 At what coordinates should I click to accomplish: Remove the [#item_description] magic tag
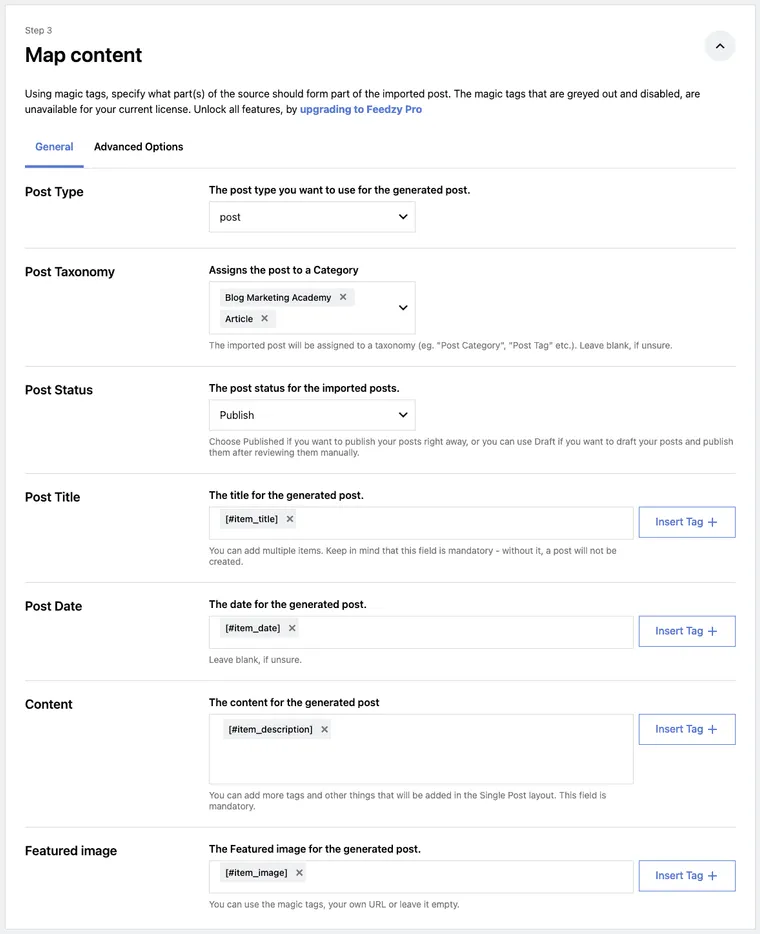[325, 729]
